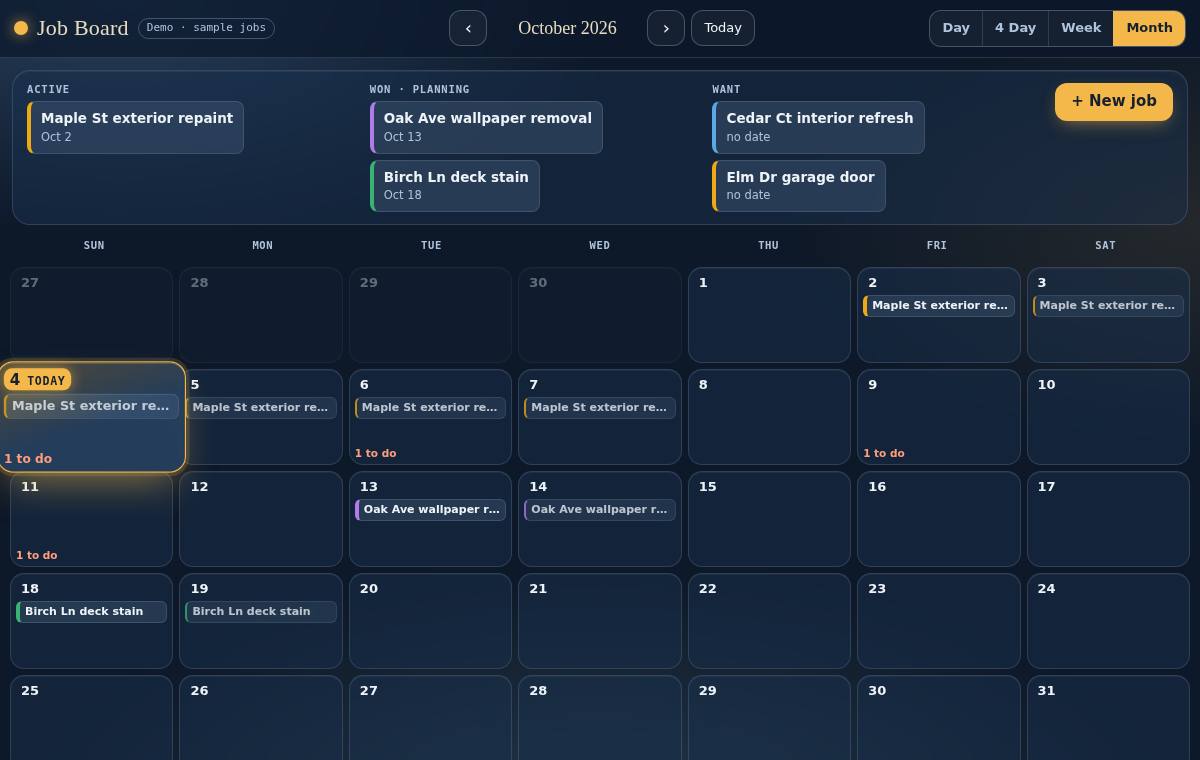Select the October 17 day cell

tap(1108, 519)
